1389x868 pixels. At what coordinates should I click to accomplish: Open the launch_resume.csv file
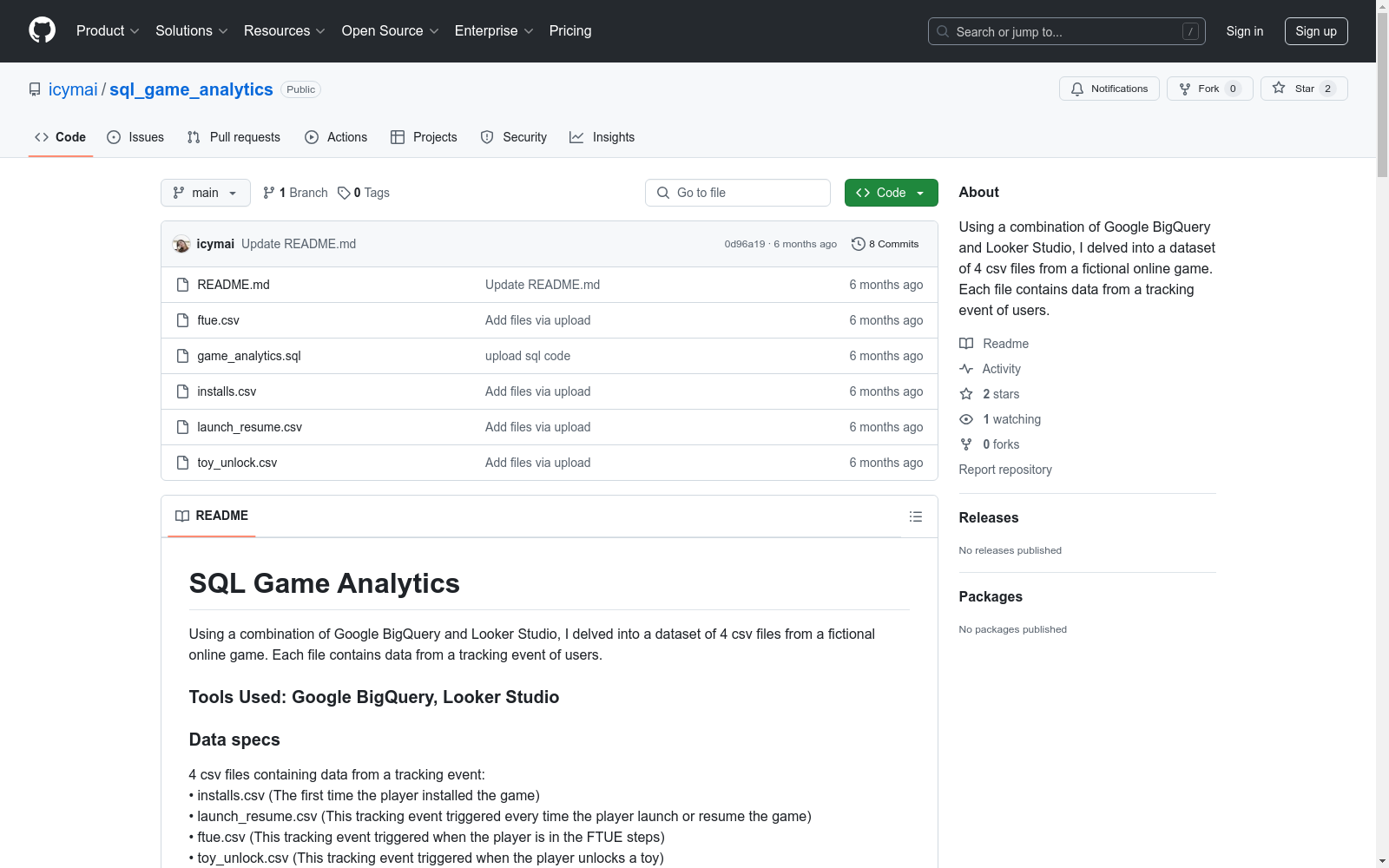250,427
